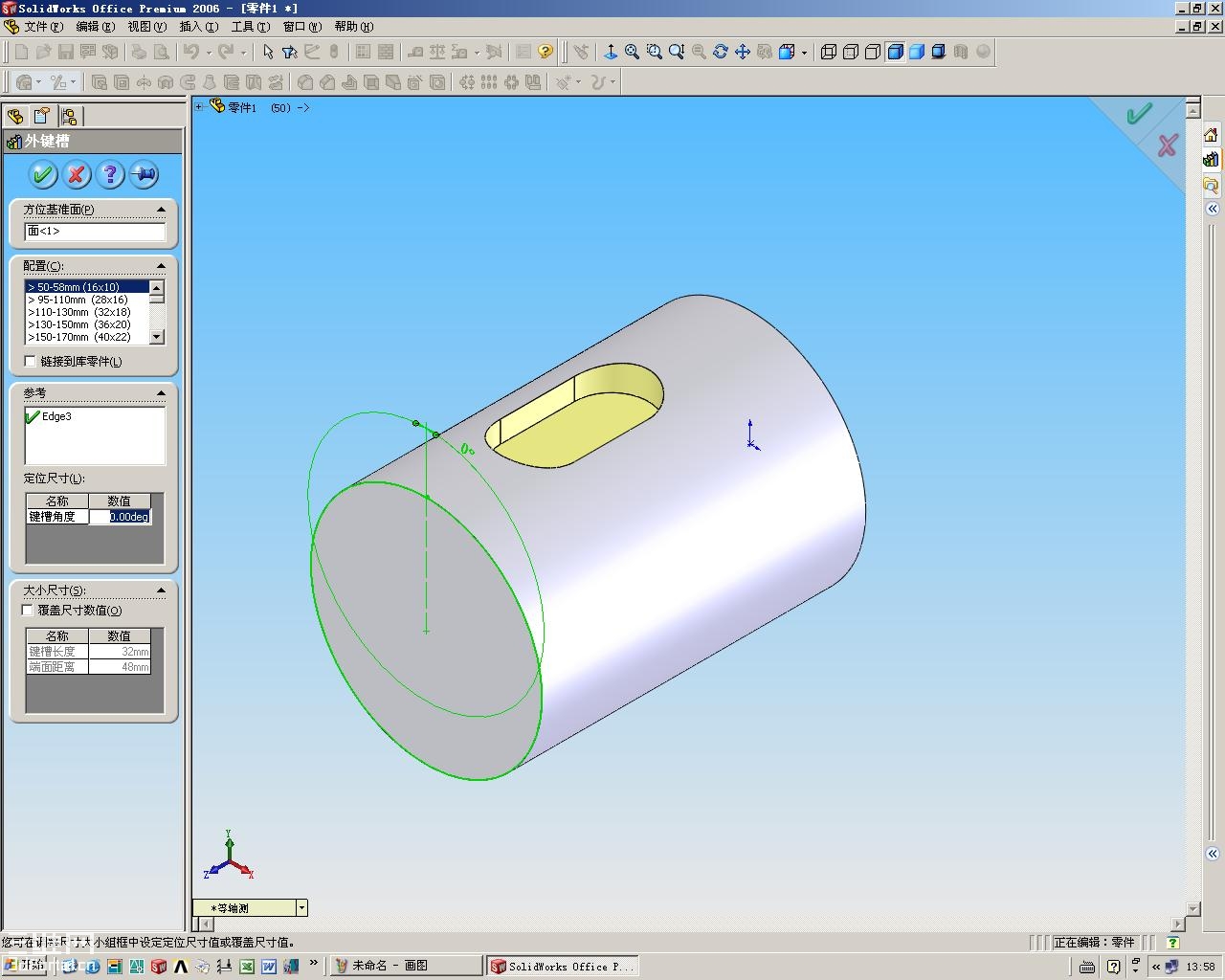The height and width of the screenshot is (980, 1225).
Task: Toggle the selection filter toolbar icon
Action: coord(290,52)
